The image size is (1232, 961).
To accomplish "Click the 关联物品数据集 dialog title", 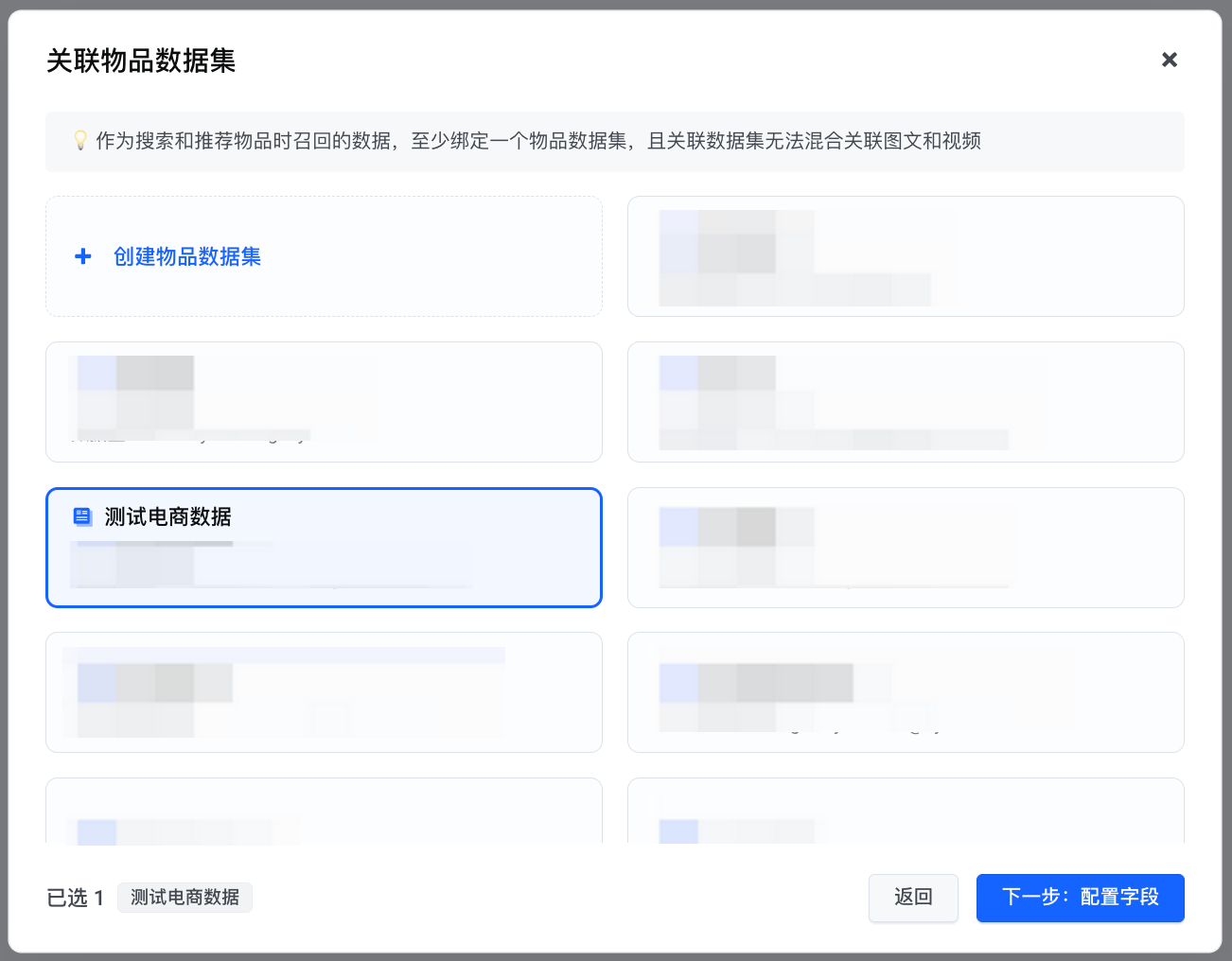I will coord(141,61).
